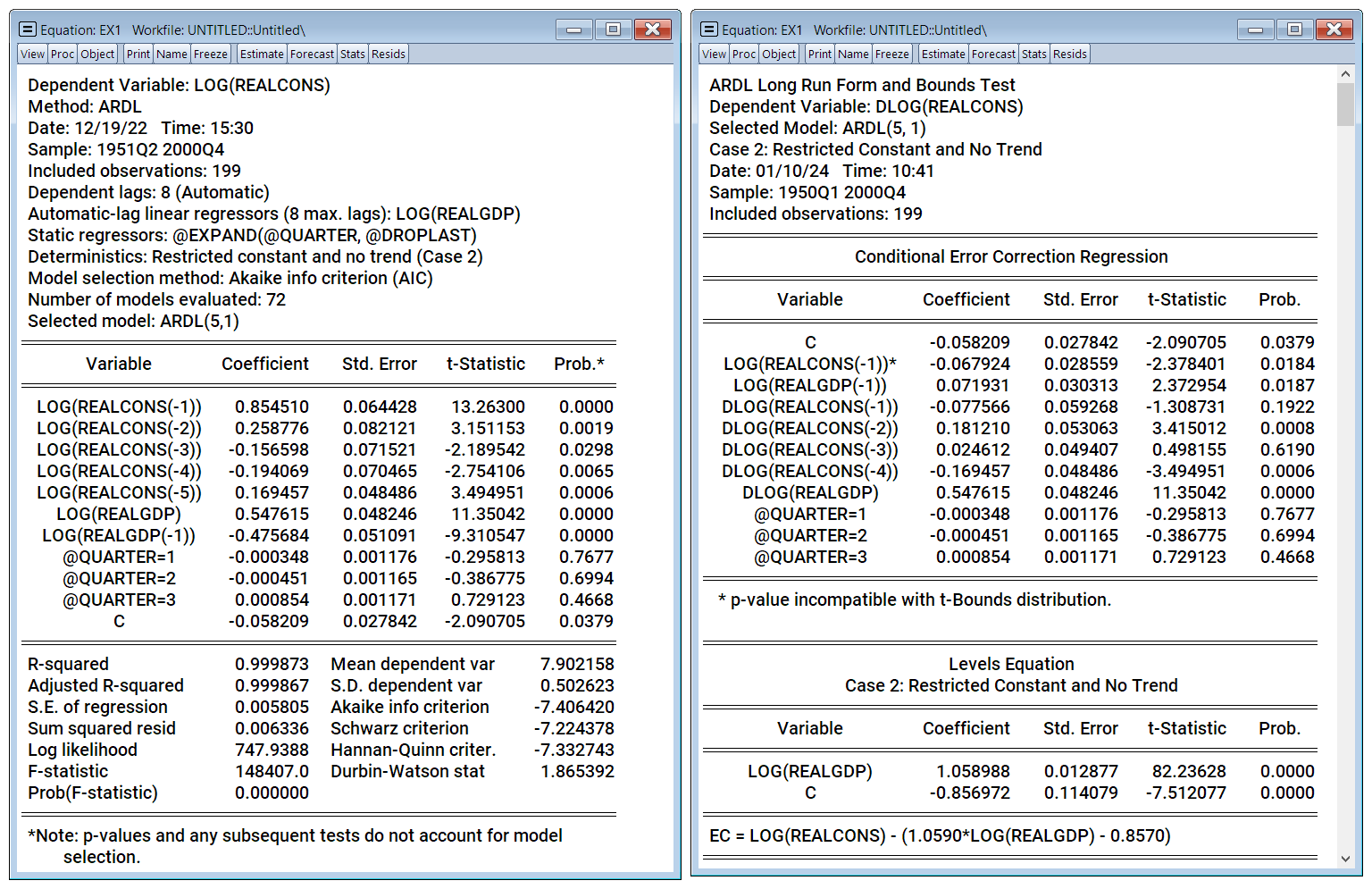Click Forecast in right equation window
Image resolution: width=1372 pixels, height=889 pixels.
(994, 54)
